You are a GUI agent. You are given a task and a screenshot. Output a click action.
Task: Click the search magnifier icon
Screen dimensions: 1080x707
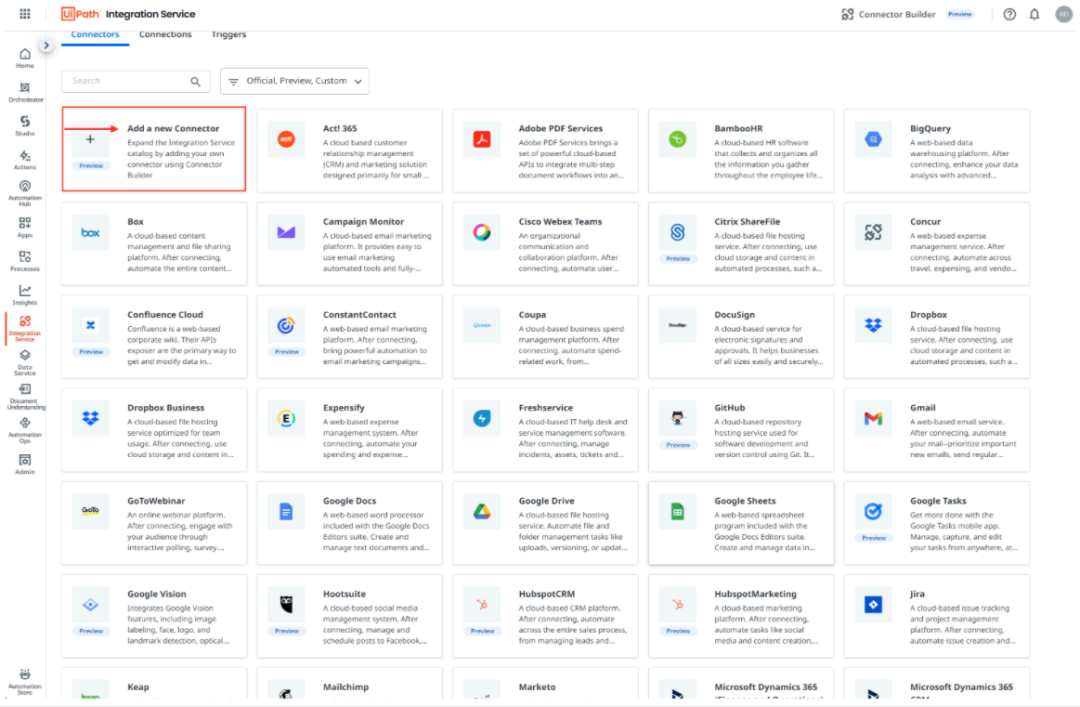196,81
